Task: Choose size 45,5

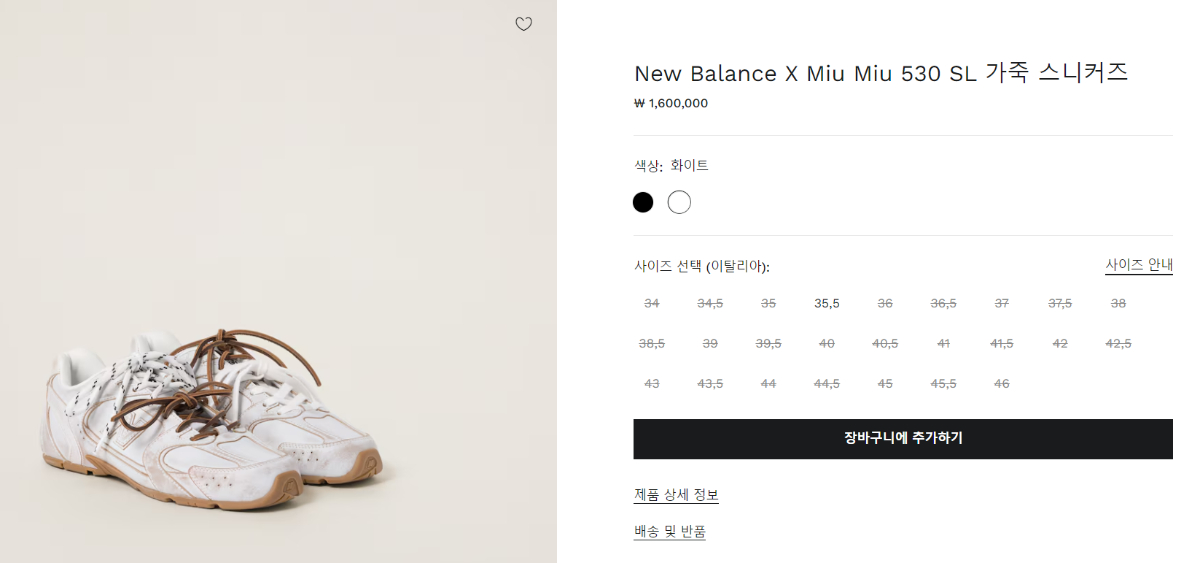Action: pyautogui.click(x=943, y=383)
